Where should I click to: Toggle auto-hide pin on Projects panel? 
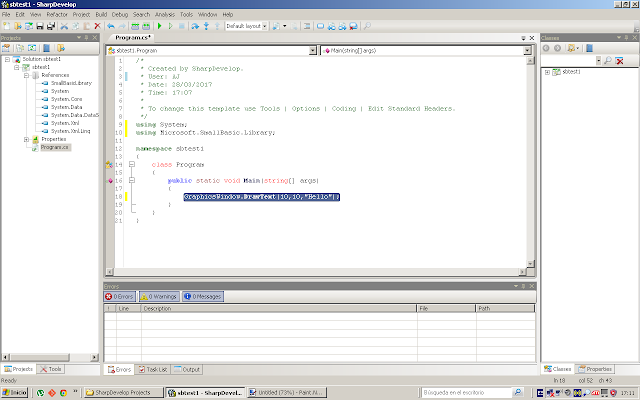pos(87,38)
